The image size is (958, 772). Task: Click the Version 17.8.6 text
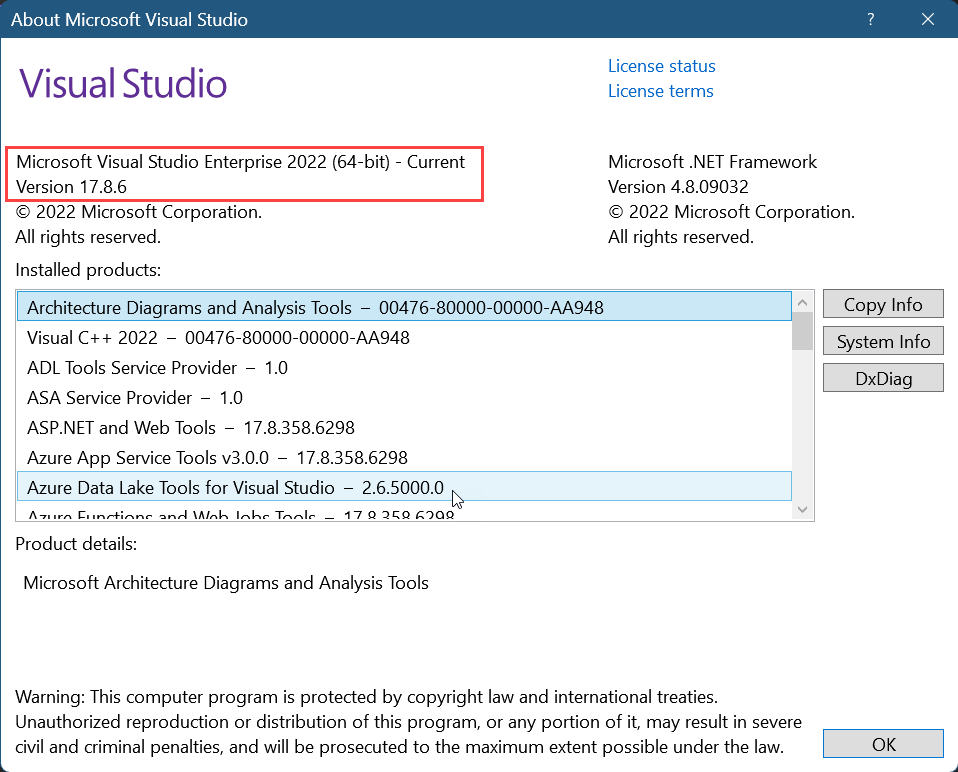click(71, 187)
